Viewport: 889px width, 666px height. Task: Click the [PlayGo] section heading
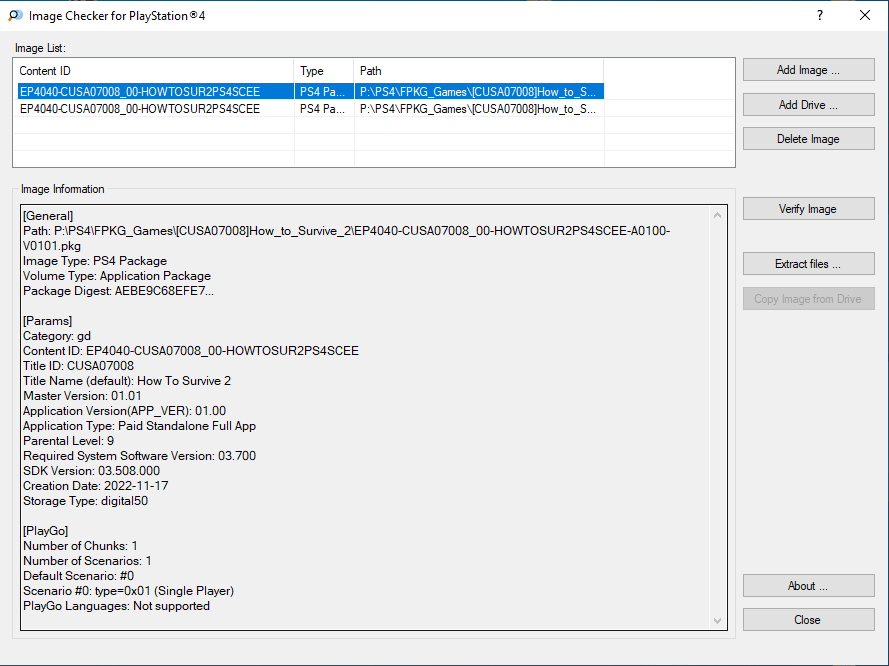pos(45,531)
